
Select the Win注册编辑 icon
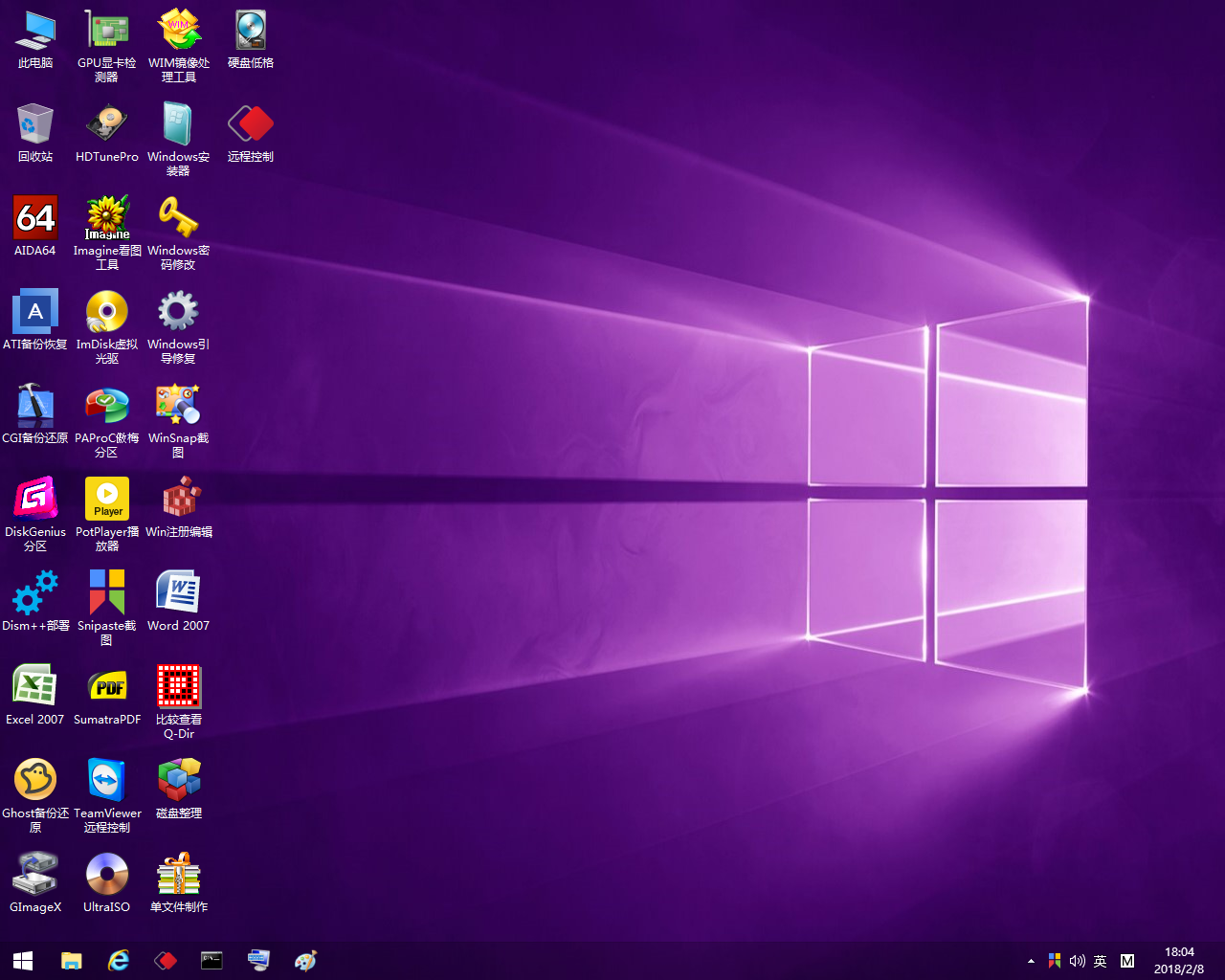[179, 508]
